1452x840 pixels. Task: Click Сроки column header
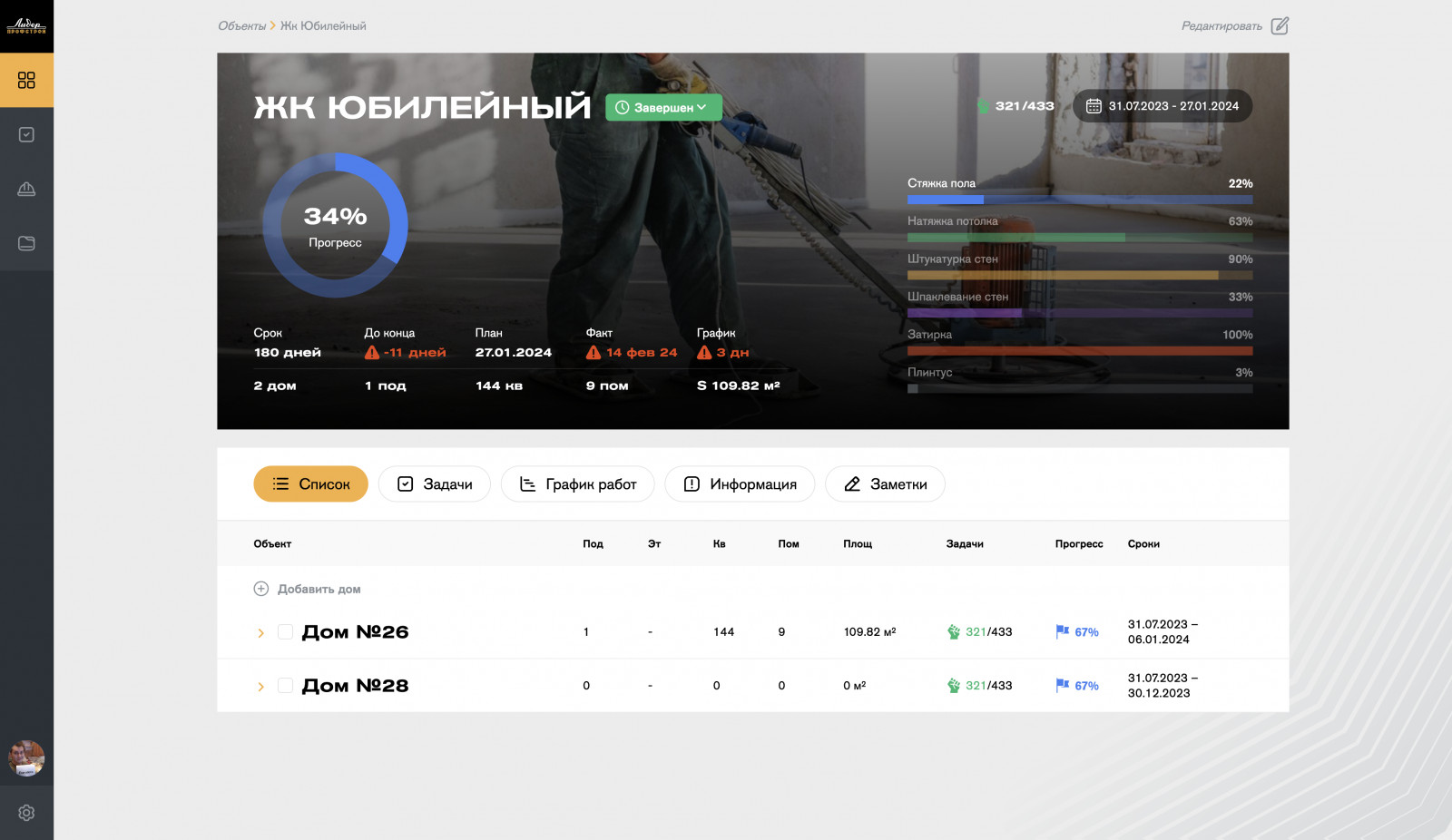click(1143, 543)
